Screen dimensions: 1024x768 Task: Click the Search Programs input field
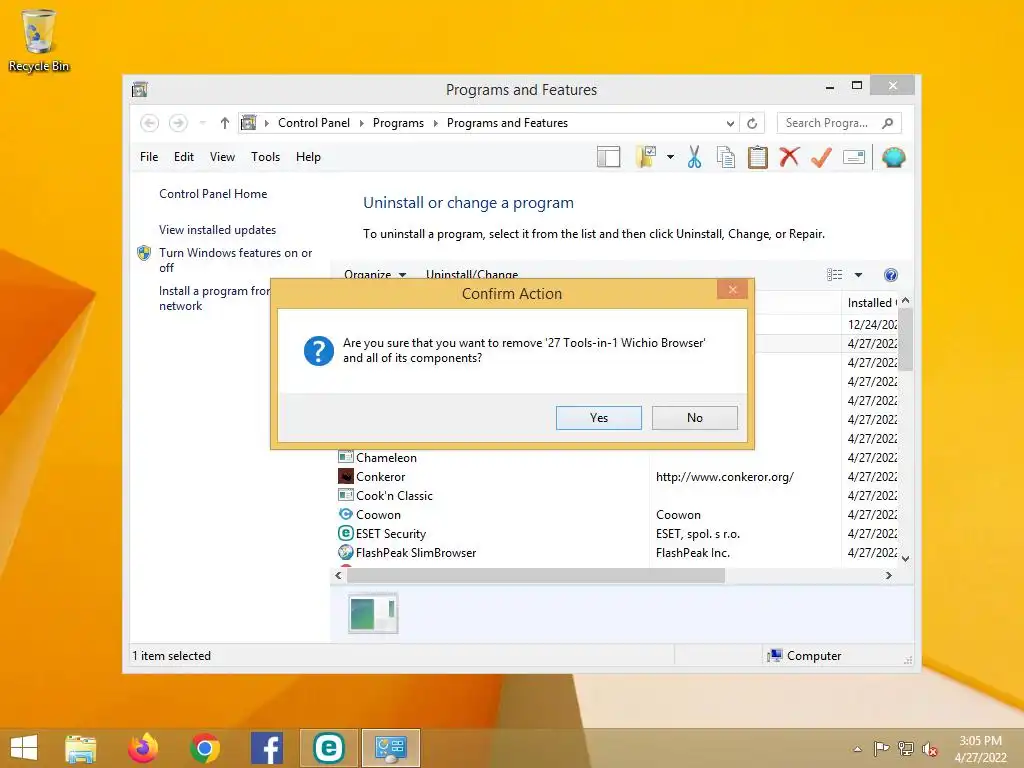pos(826,123)
